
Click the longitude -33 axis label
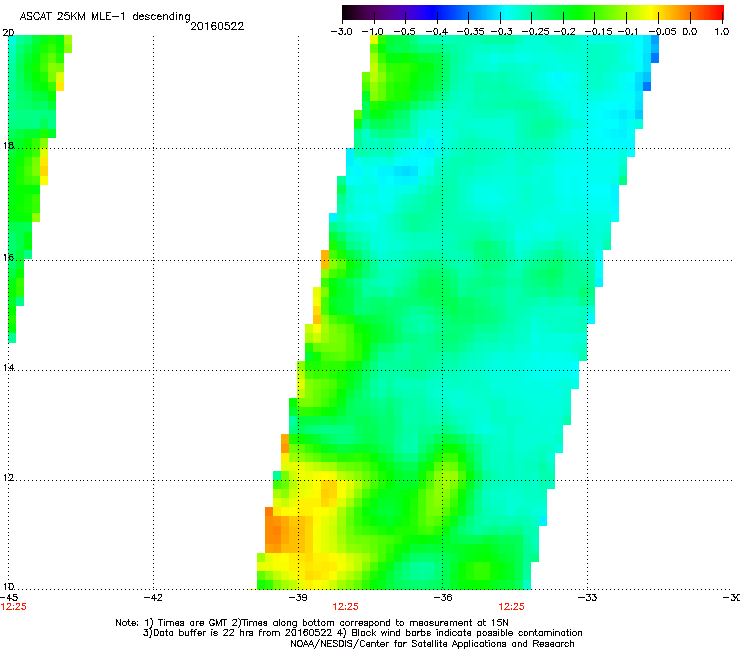coord(588,598)
